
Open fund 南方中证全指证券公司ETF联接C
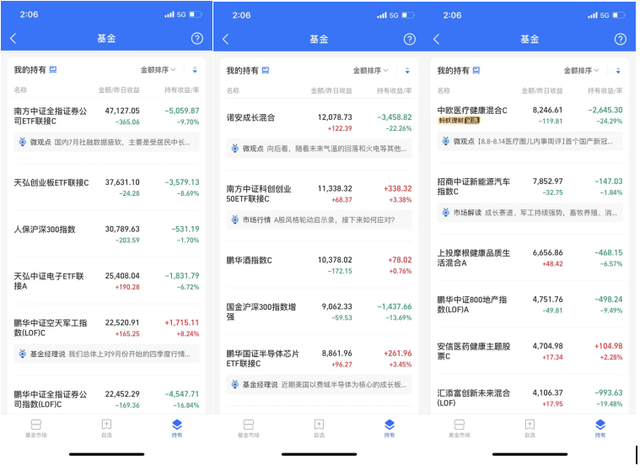(51, 116)
